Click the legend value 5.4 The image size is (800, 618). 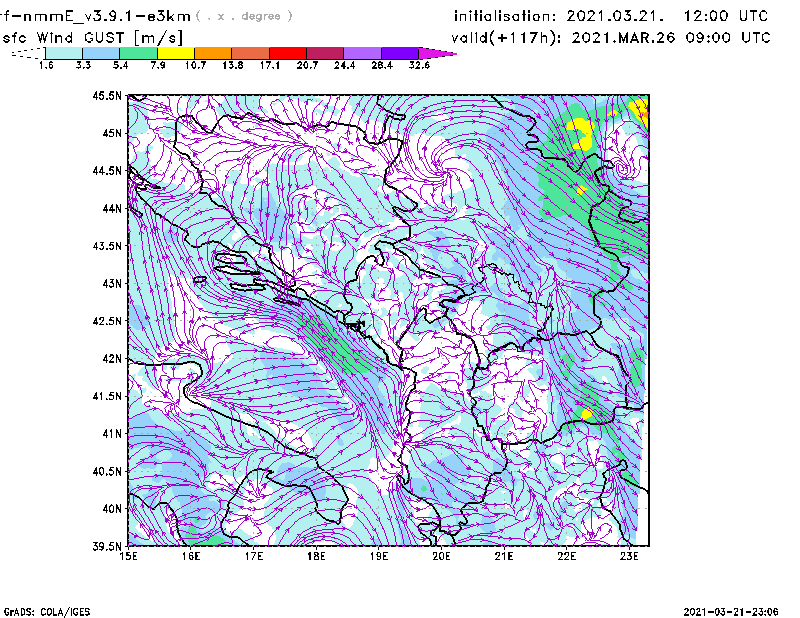coord(120,65)
